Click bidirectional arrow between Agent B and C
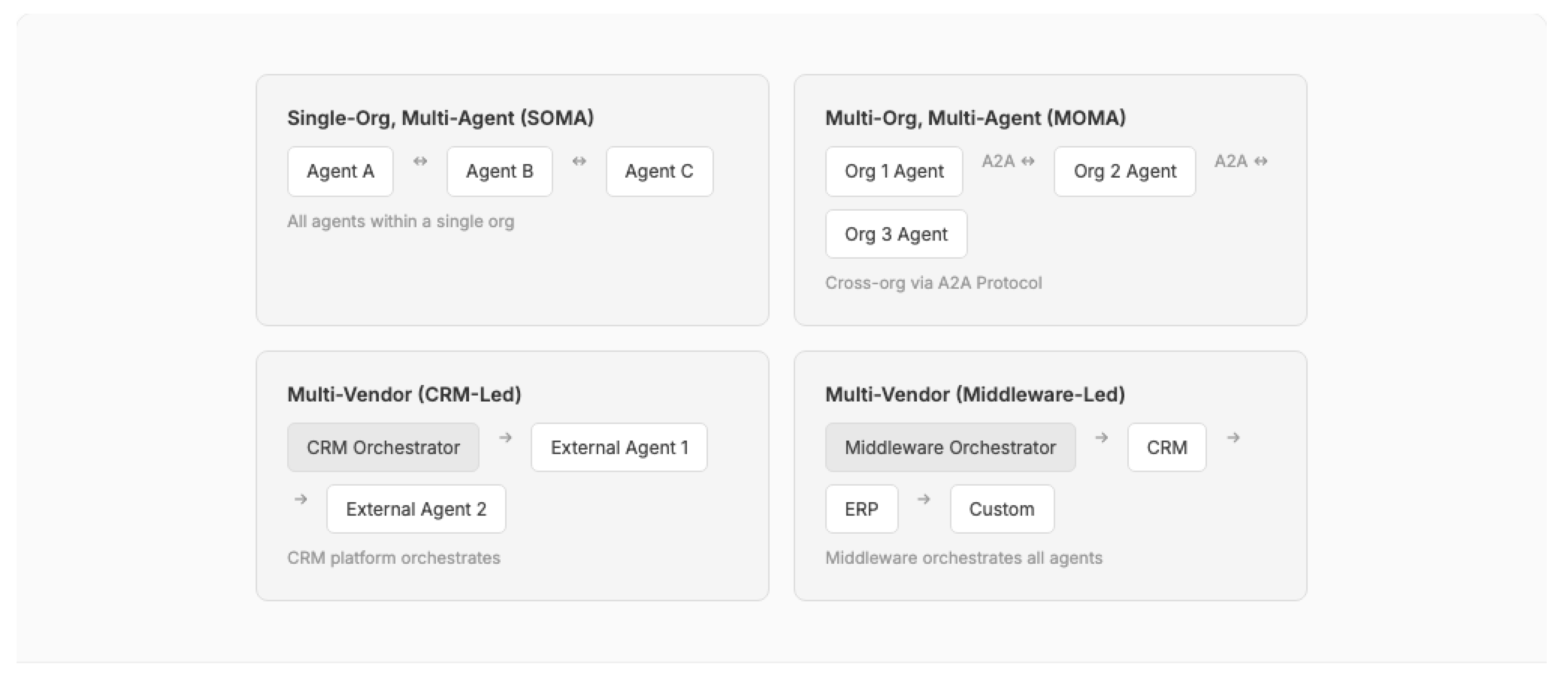 (579, 161)
